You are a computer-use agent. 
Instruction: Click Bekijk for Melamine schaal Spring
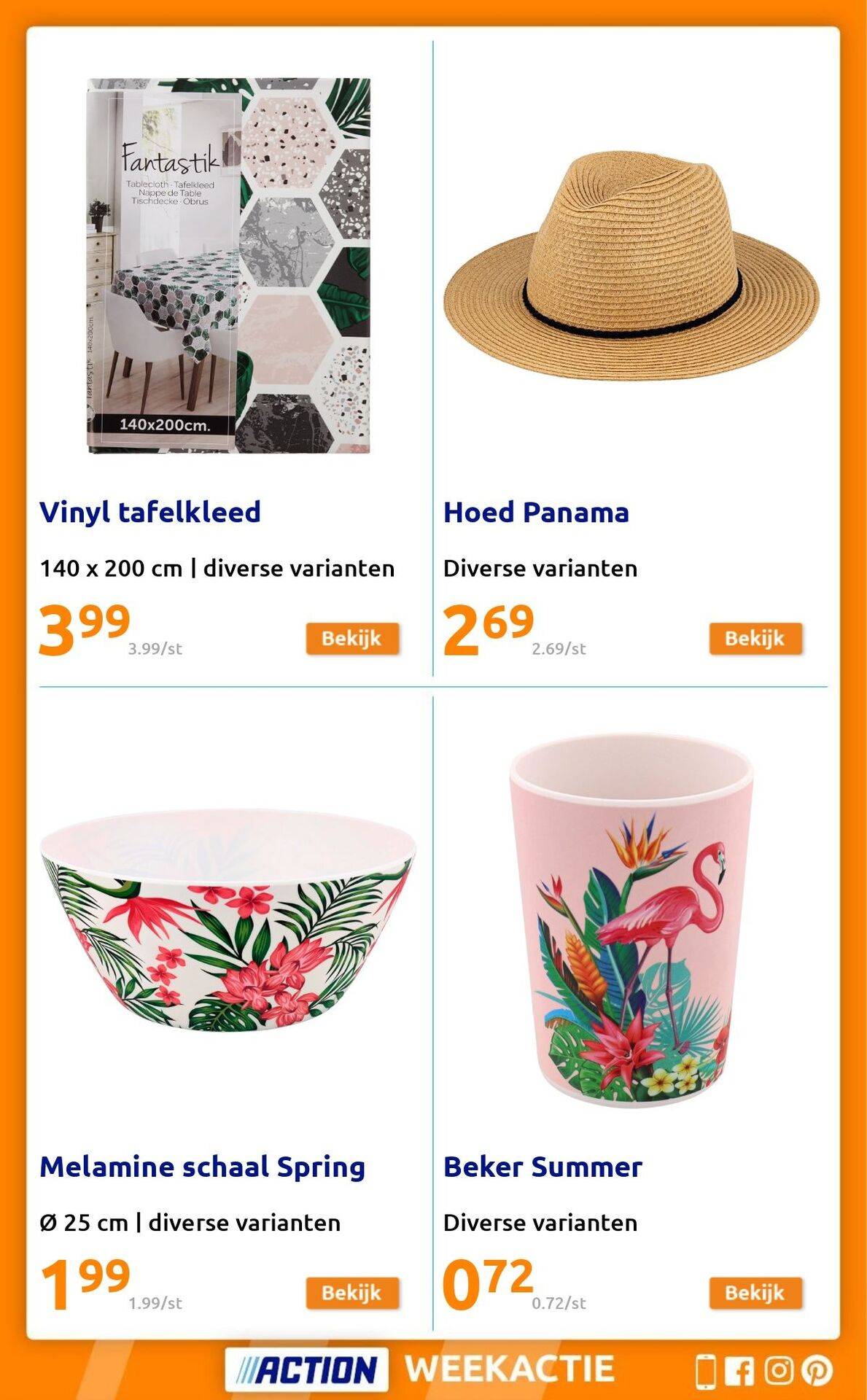click(x=352, y=1292)
